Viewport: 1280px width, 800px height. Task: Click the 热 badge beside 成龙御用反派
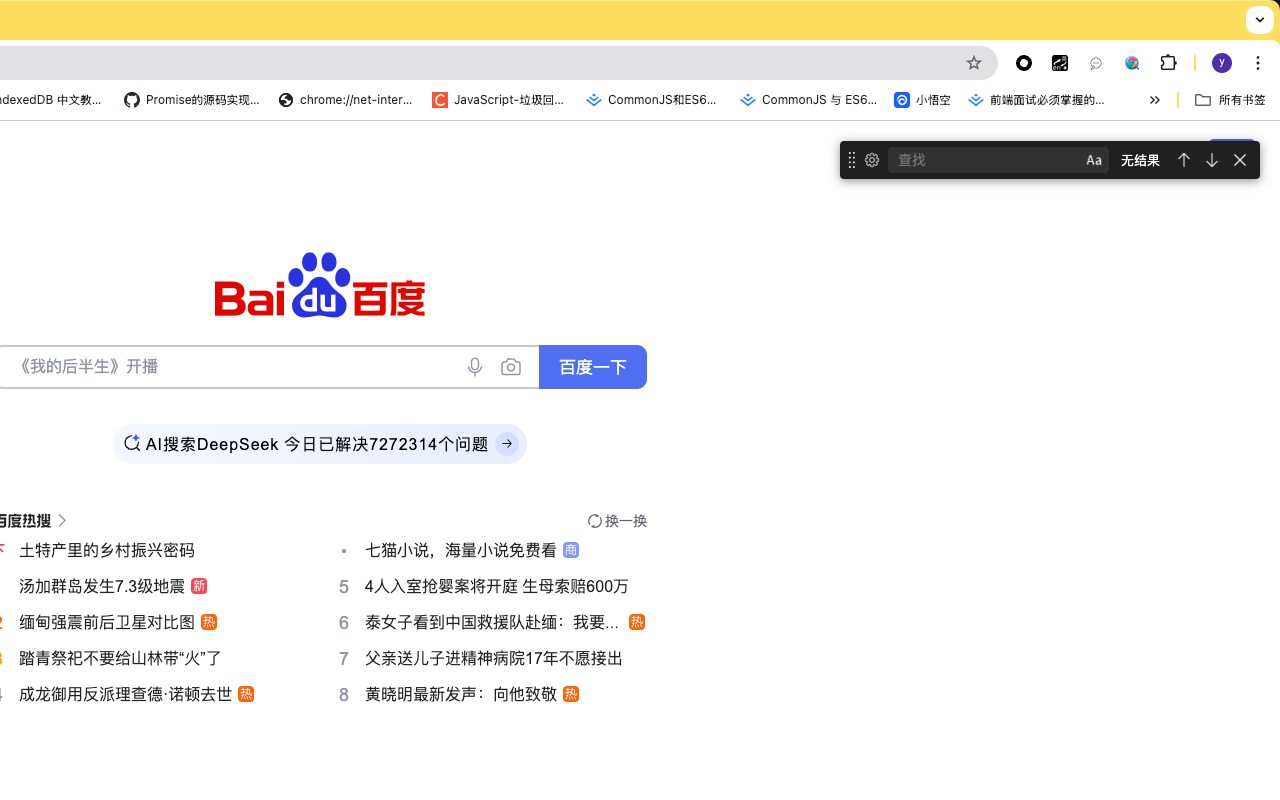tap(246, 694)
